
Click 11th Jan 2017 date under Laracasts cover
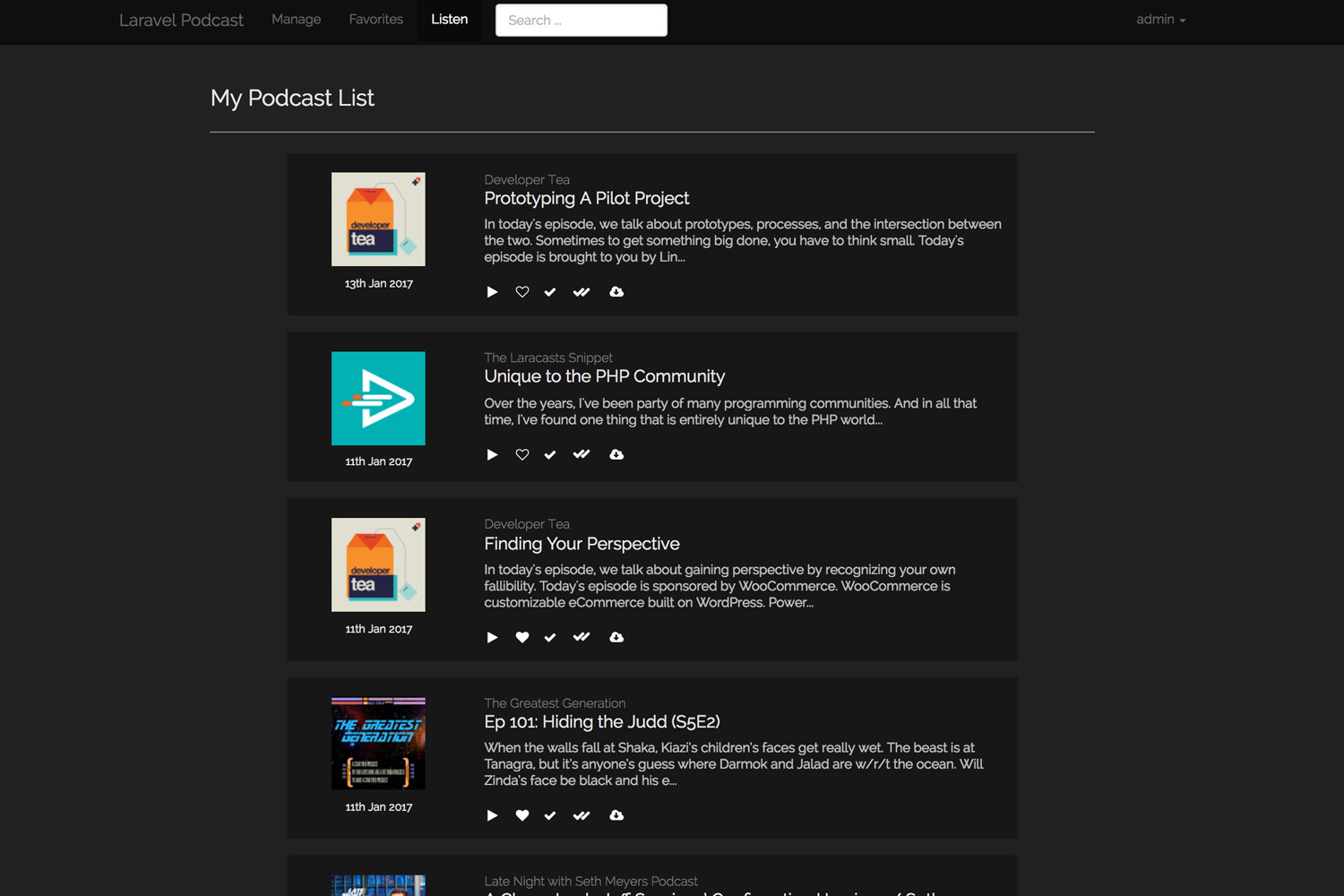pyautogui.click(x=379, y=462)
